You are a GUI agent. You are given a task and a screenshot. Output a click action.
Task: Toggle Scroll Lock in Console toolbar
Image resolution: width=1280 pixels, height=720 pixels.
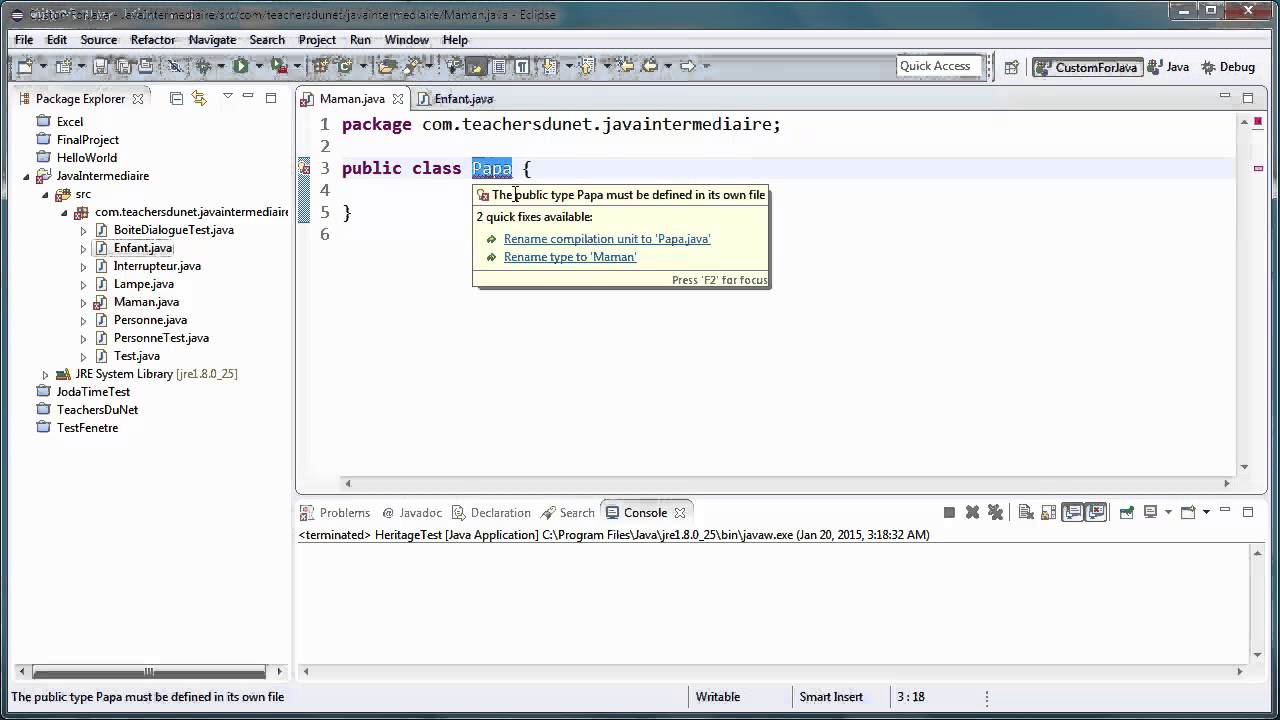pos(1049,512)
